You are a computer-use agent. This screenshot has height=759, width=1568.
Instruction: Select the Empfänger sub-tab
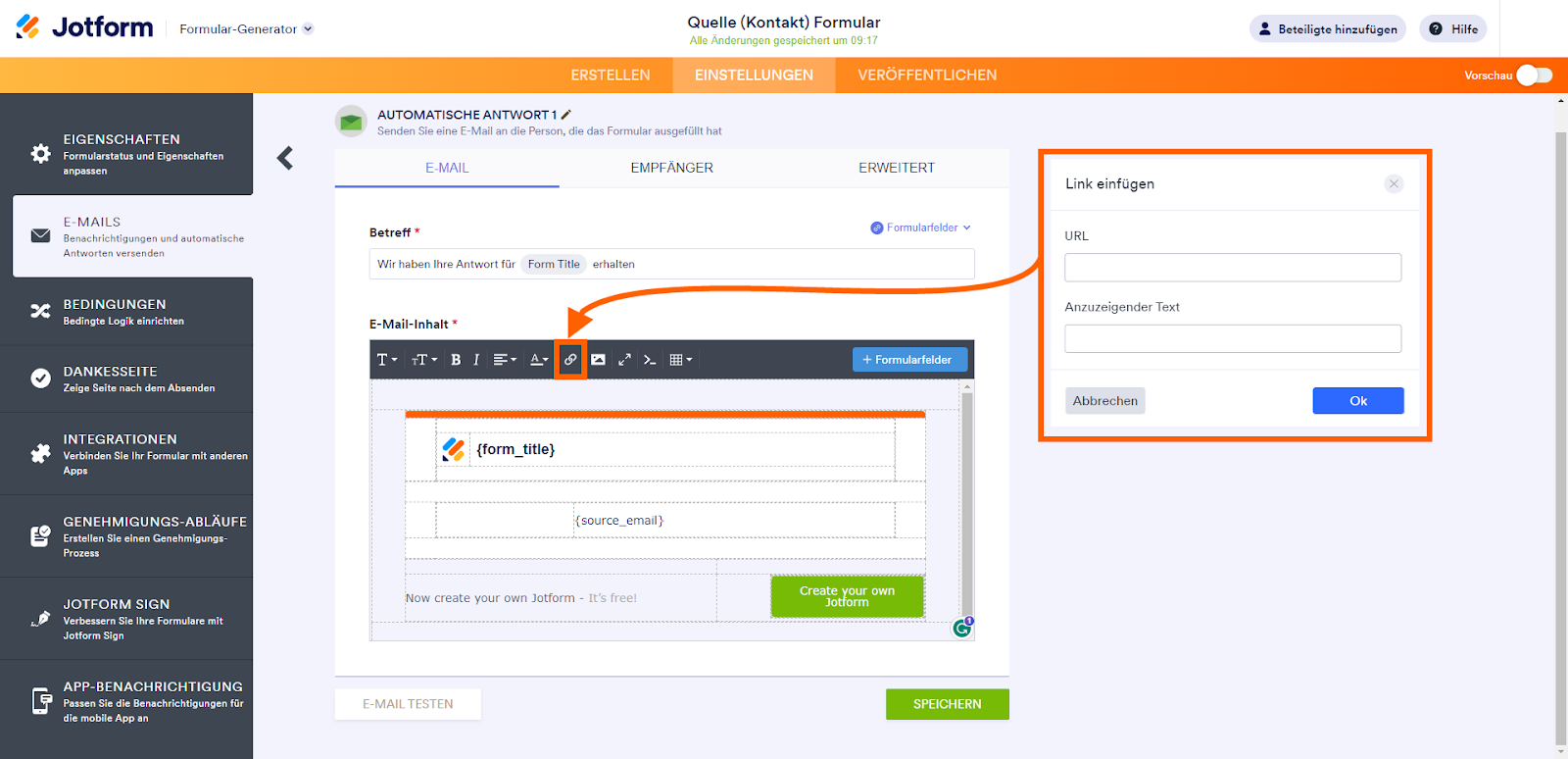coord(672,168)
